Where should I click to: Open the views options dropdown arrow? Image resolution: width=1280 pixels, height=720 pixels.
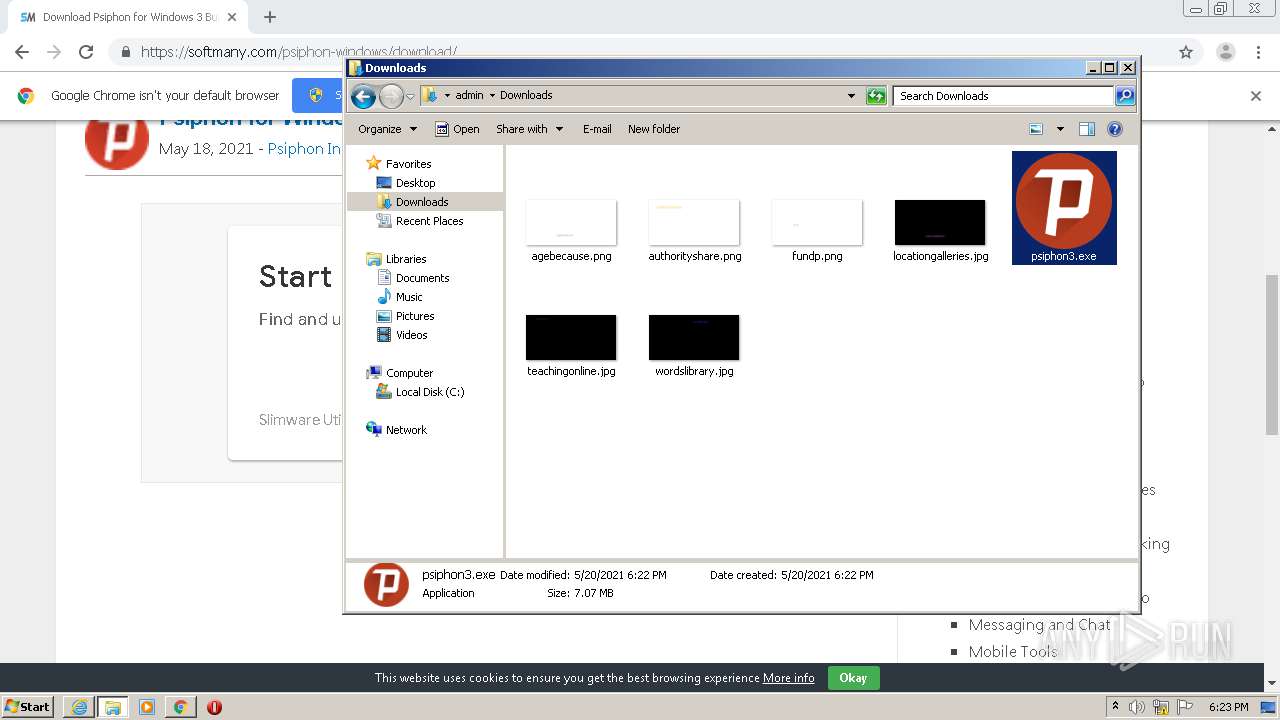pos(1060,129)
